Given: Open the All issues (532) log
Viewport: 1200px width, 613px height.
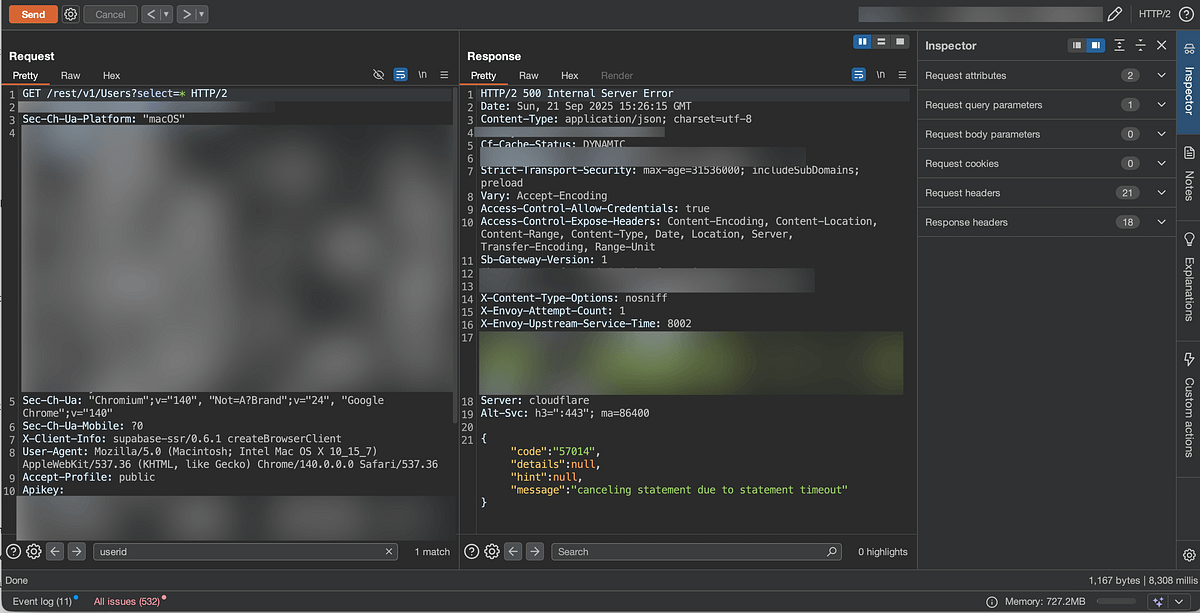Looking at the screenshot, I should coord(127,601).
